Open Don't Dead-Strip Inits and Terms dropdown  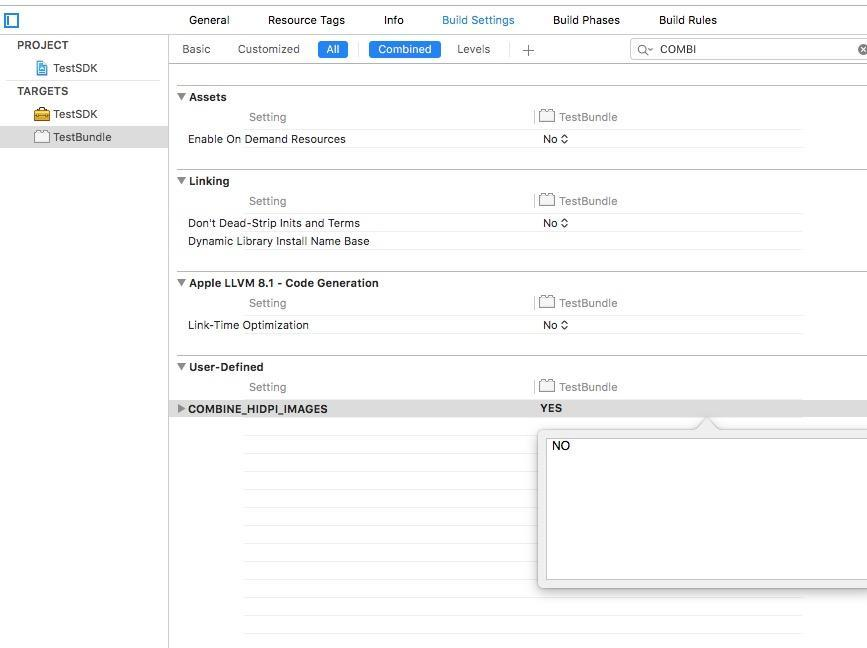click(x=556, y=223)
